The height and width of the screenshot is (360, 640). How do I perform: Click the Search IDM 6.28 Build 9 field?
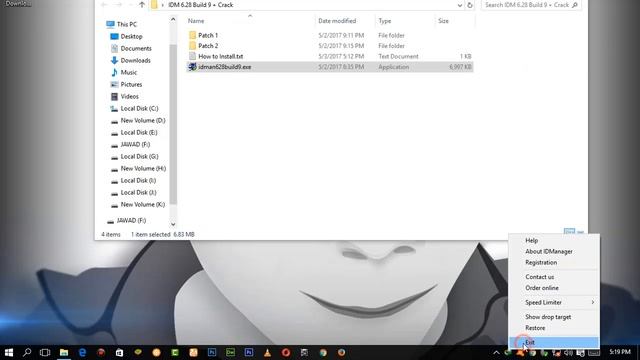click(531, 5)
